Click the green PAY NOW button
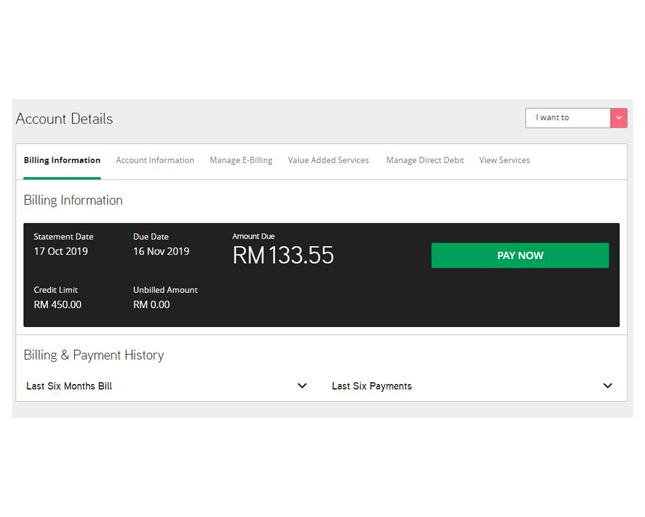This screenshot has width=645, height=517. coord(520,255)
